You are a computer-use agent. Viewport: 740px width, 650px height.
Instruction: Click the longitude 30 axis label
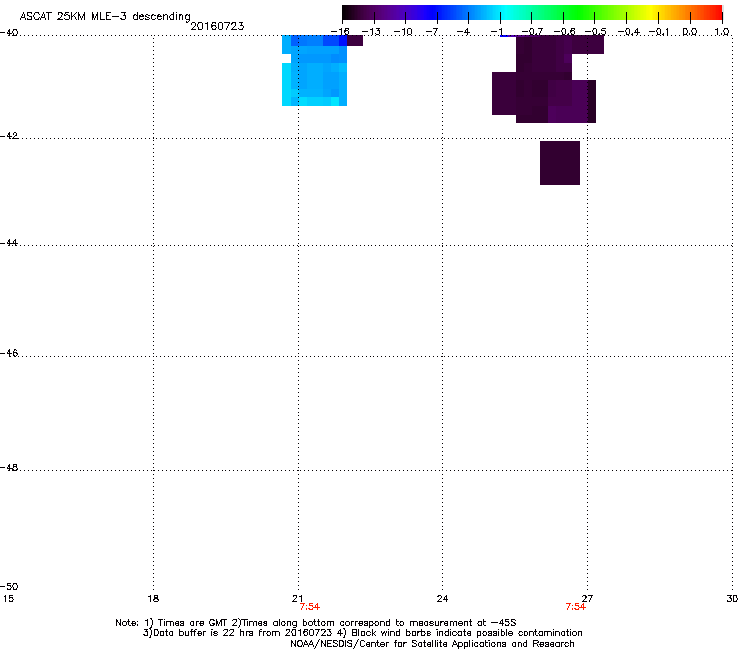(x=732, y=599)
